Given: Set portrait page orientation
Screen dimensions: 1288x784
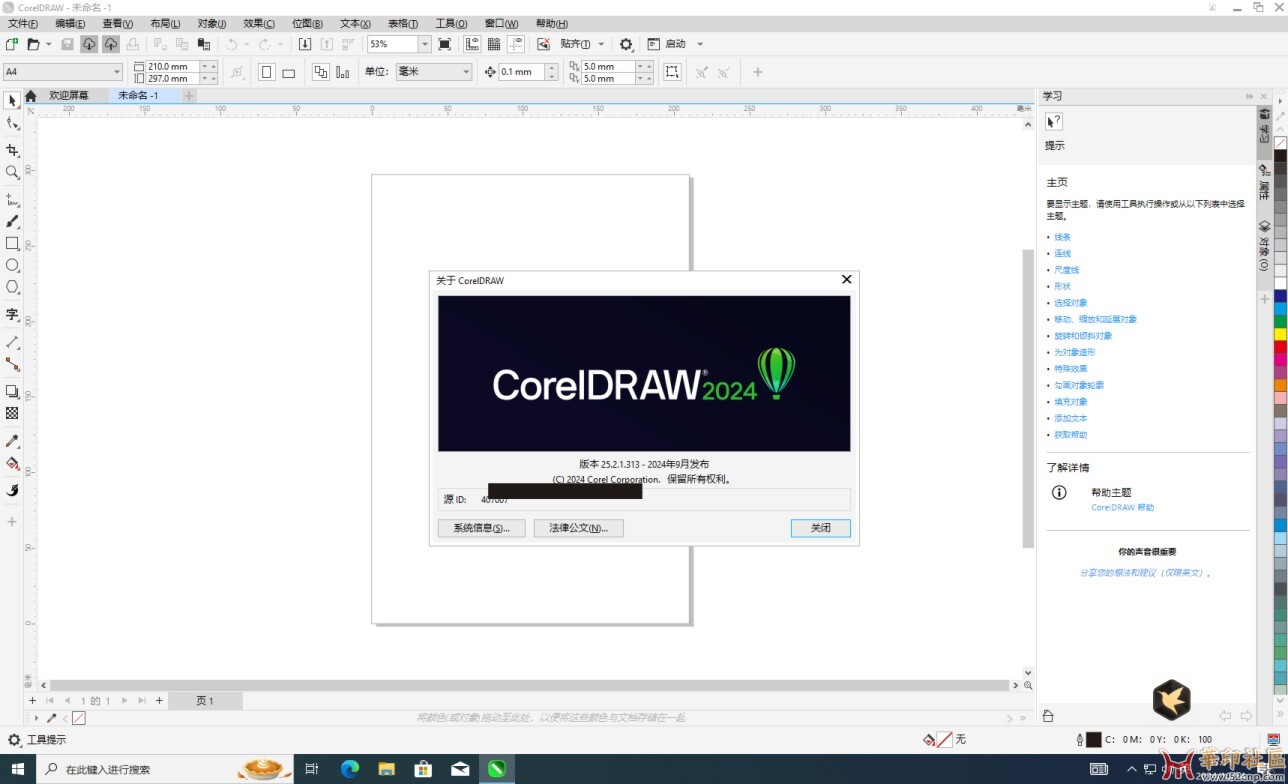Looking at the screenshot, I should [267, 72].
